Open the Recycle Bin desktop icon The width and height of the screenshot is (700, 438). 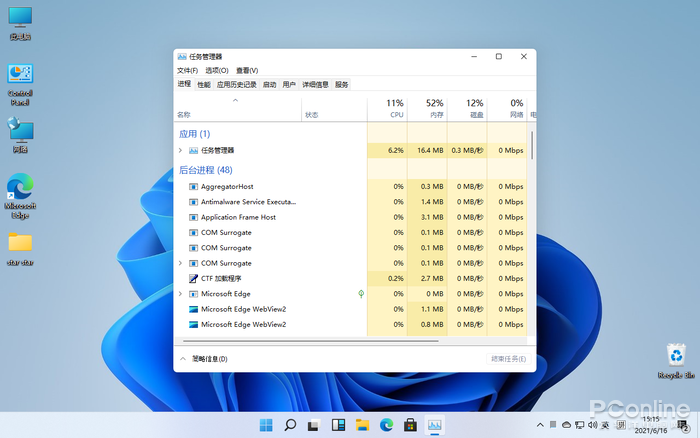click(676, 356)
